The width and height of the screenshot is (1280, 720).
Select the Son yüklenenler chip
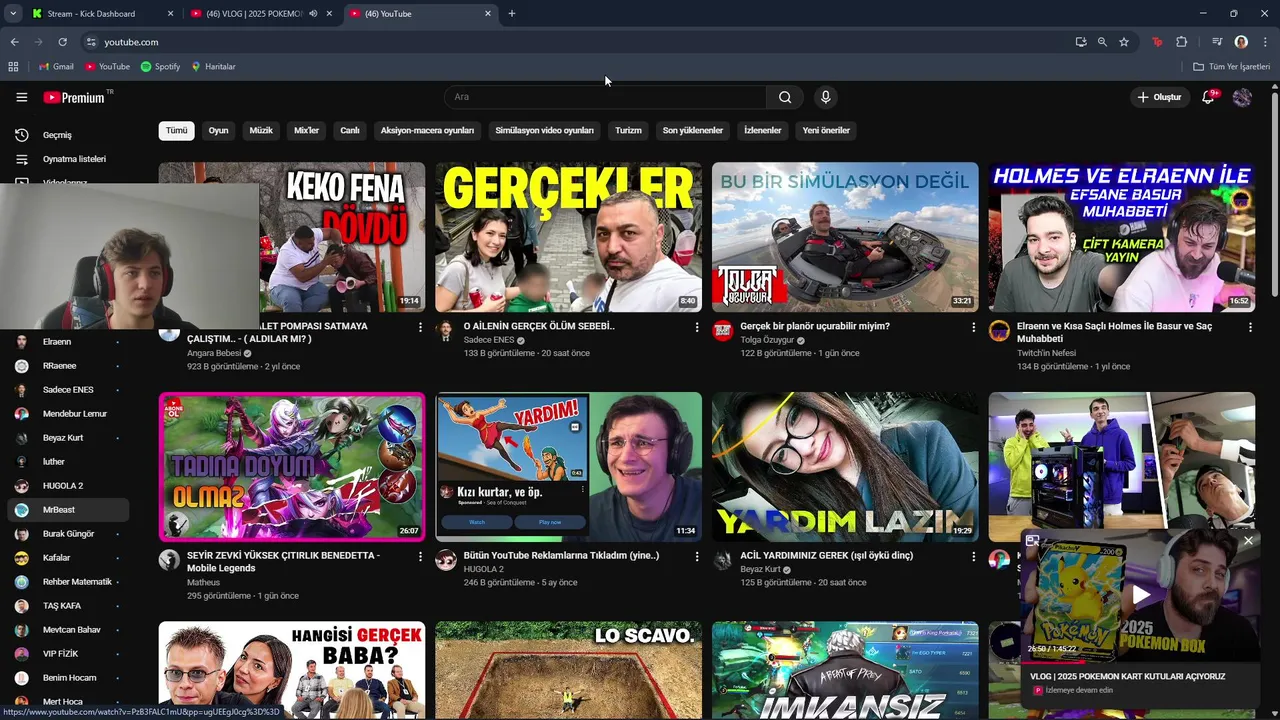tap(693, 130)
